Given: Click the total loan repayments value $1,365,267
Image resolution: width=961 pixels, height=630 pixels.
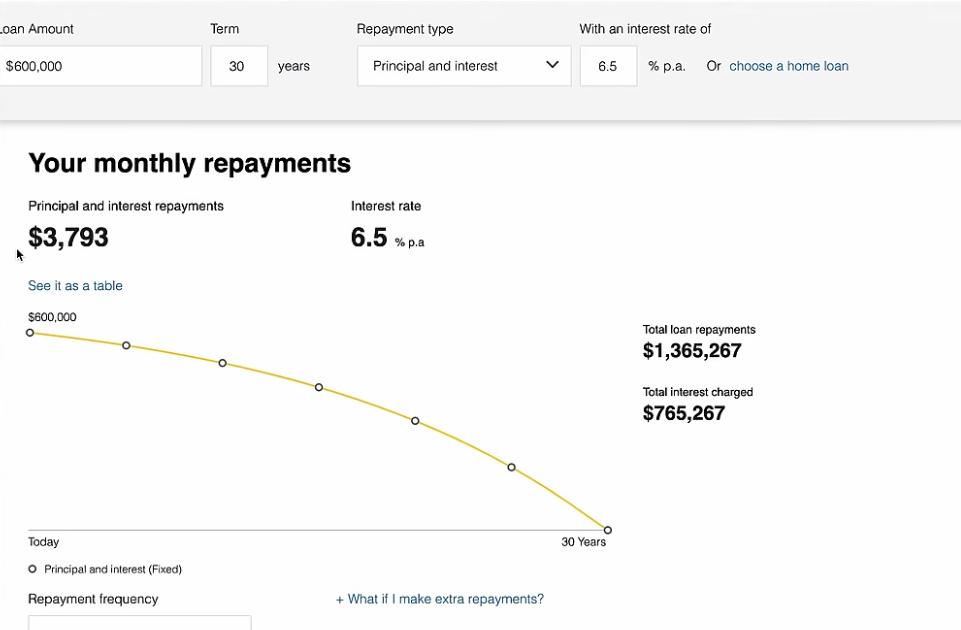Looking at the screenshot, I should (x=692, y=351).
